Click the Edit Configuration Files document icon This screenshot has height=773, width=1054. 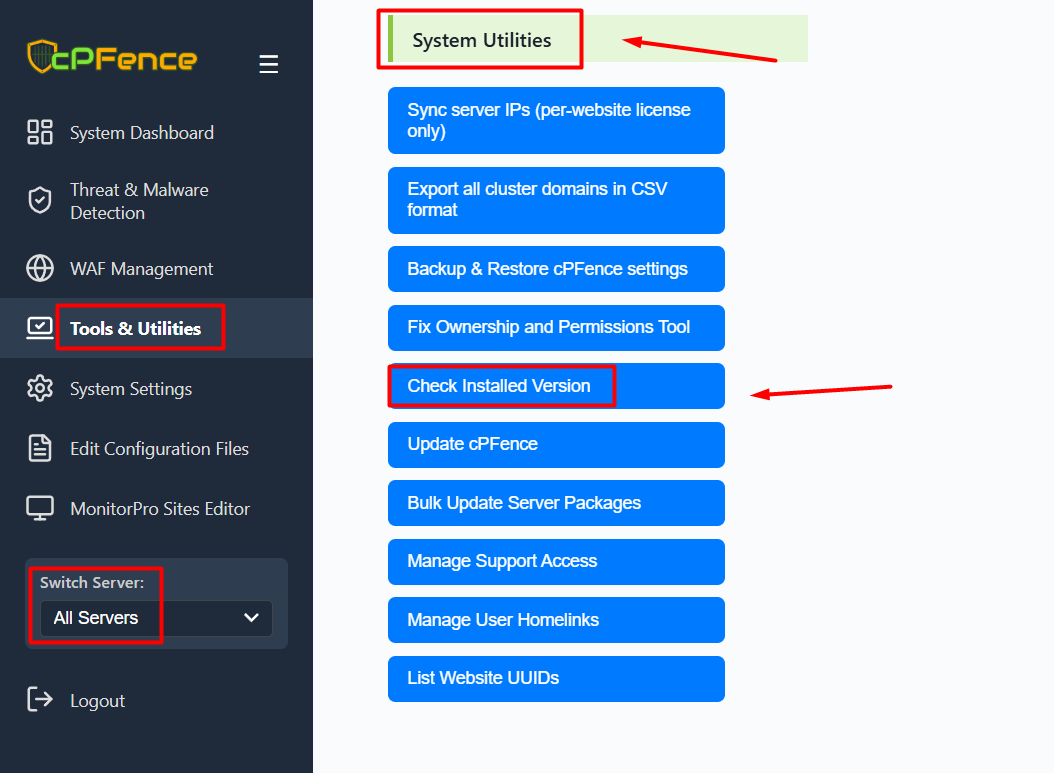(40, 448)
